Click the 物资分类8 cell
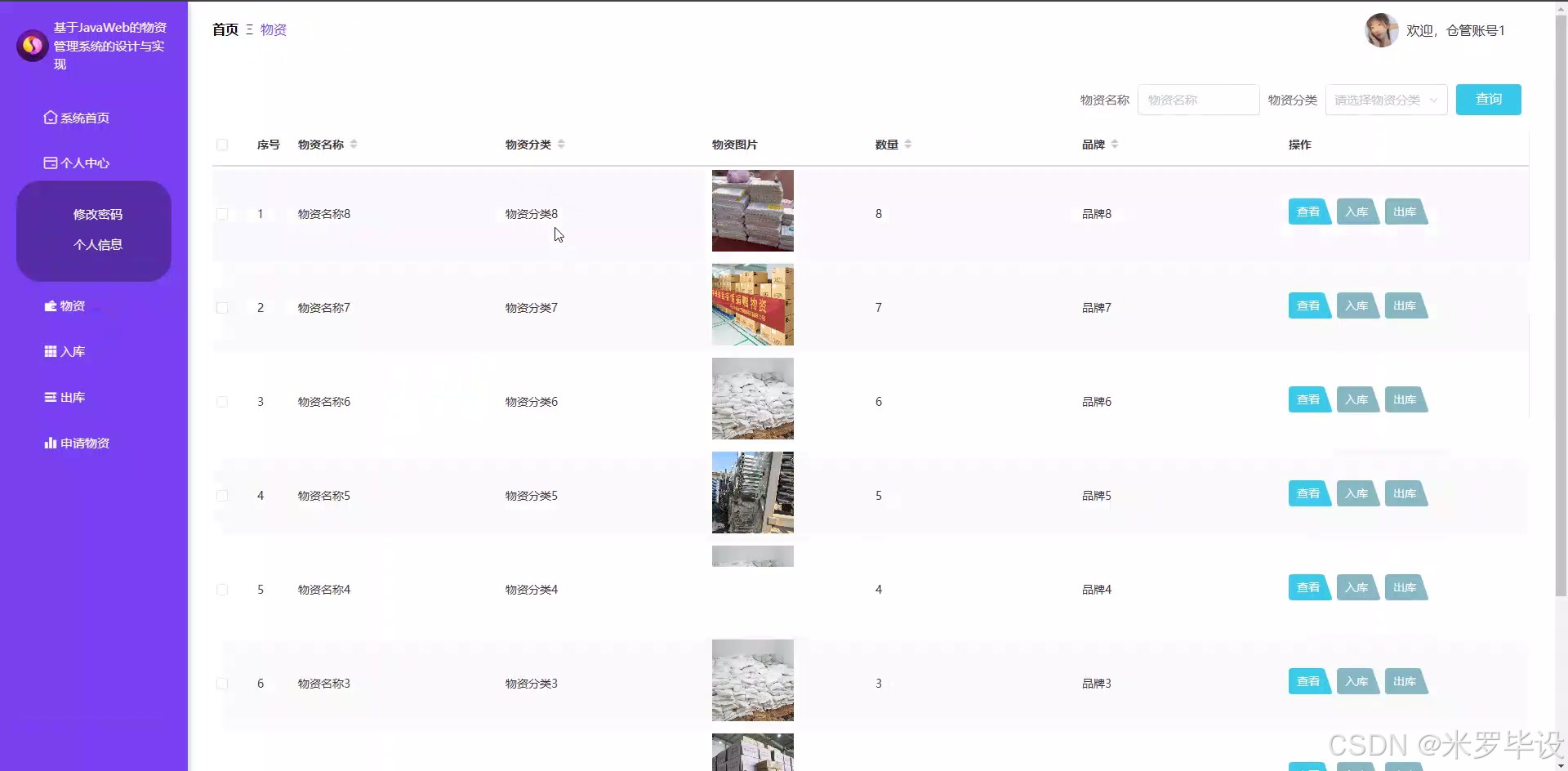This screenshot has width=1568, height=771. pyautogui.click(x=532, y=214)
